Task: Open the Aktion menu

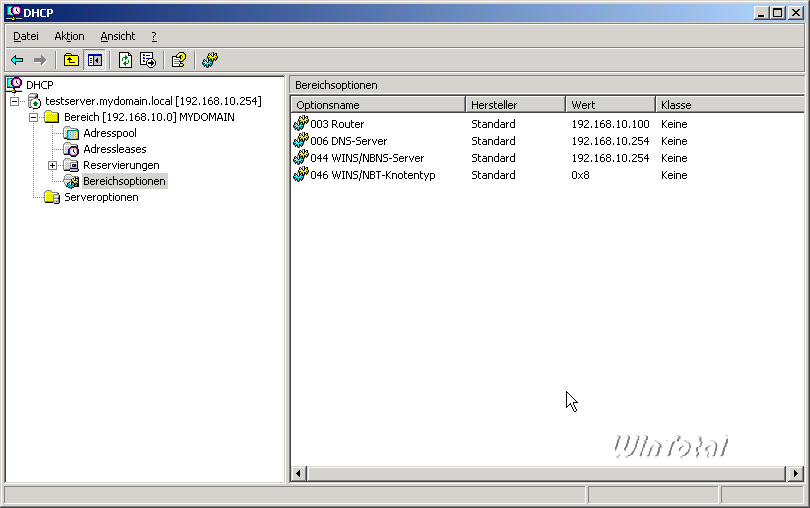Action: tap(69, 36)
